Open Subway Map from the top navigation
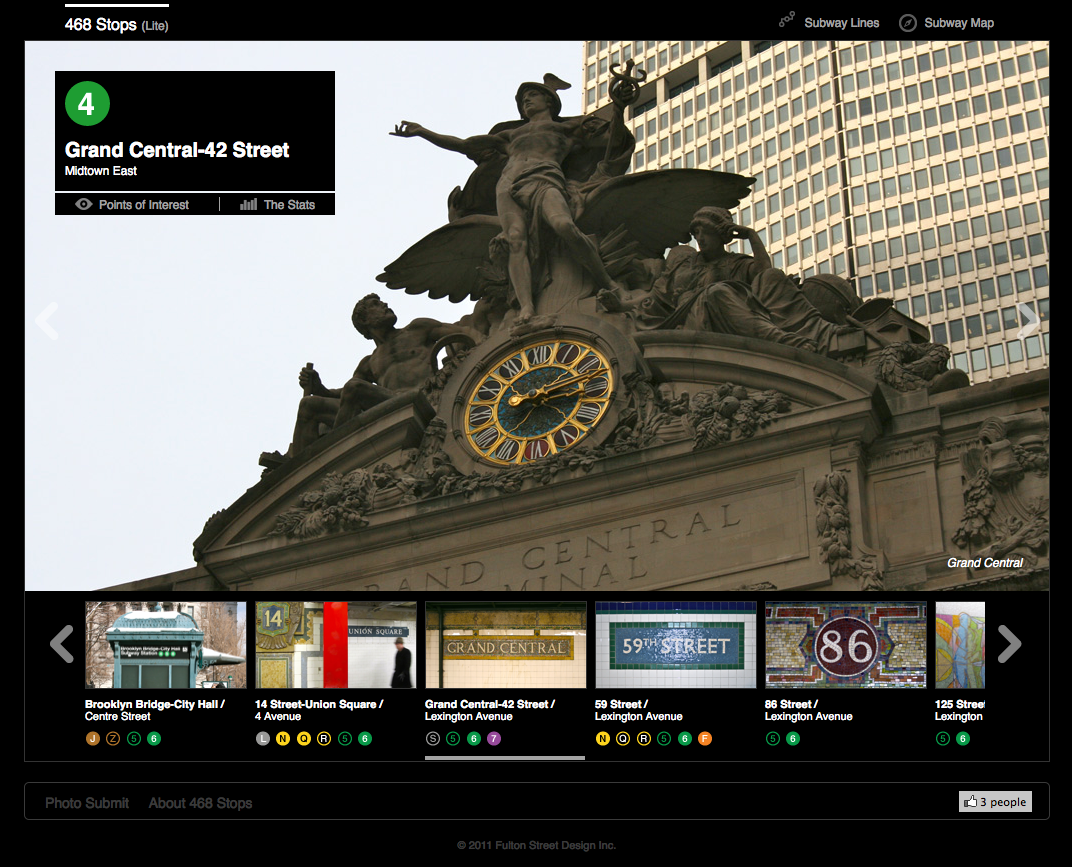Image resolution: width=1072 pixels, height=867 pixels. [x=959, y=23]
